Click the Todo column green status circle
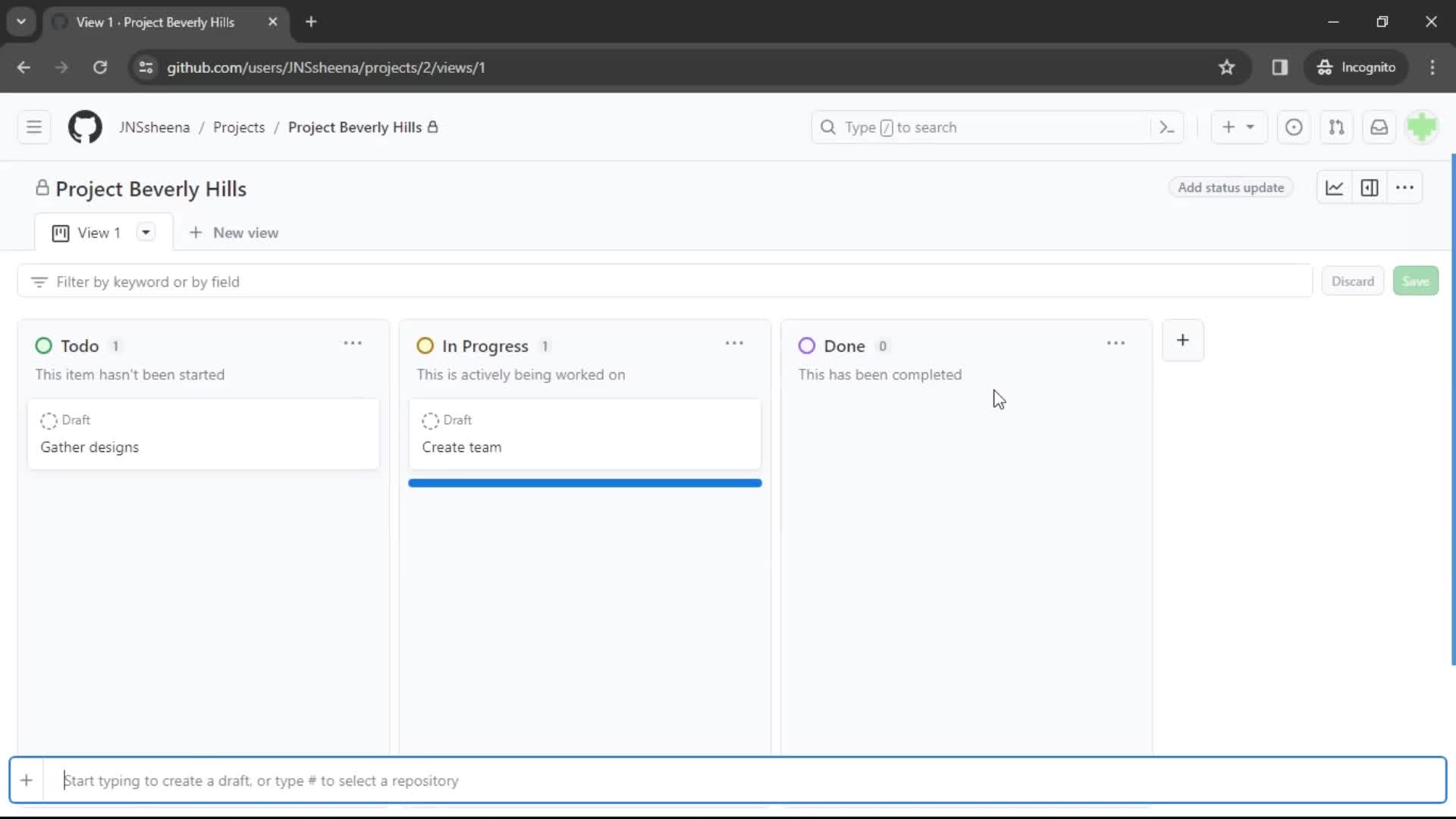 pyautogui.click(x=44, y=346)
